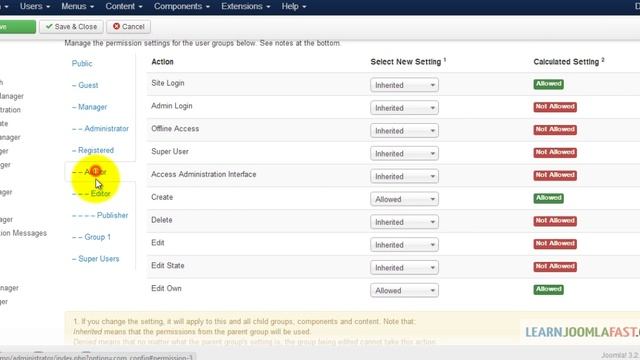The image size is (640, 360).
Task: Open the Help menu
Action: pos(293,7)
